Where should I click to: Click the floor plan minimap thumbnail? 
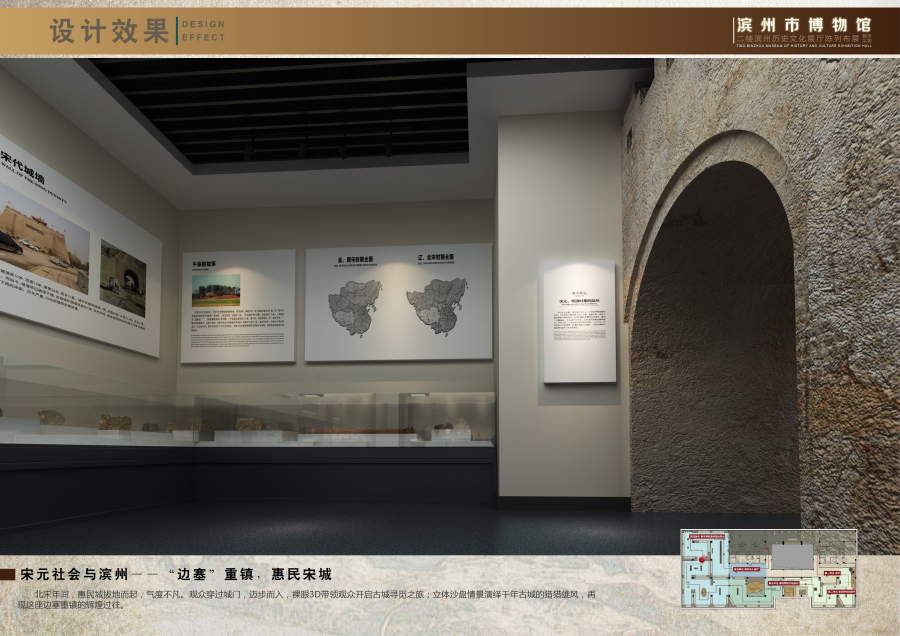pos(768,569)
